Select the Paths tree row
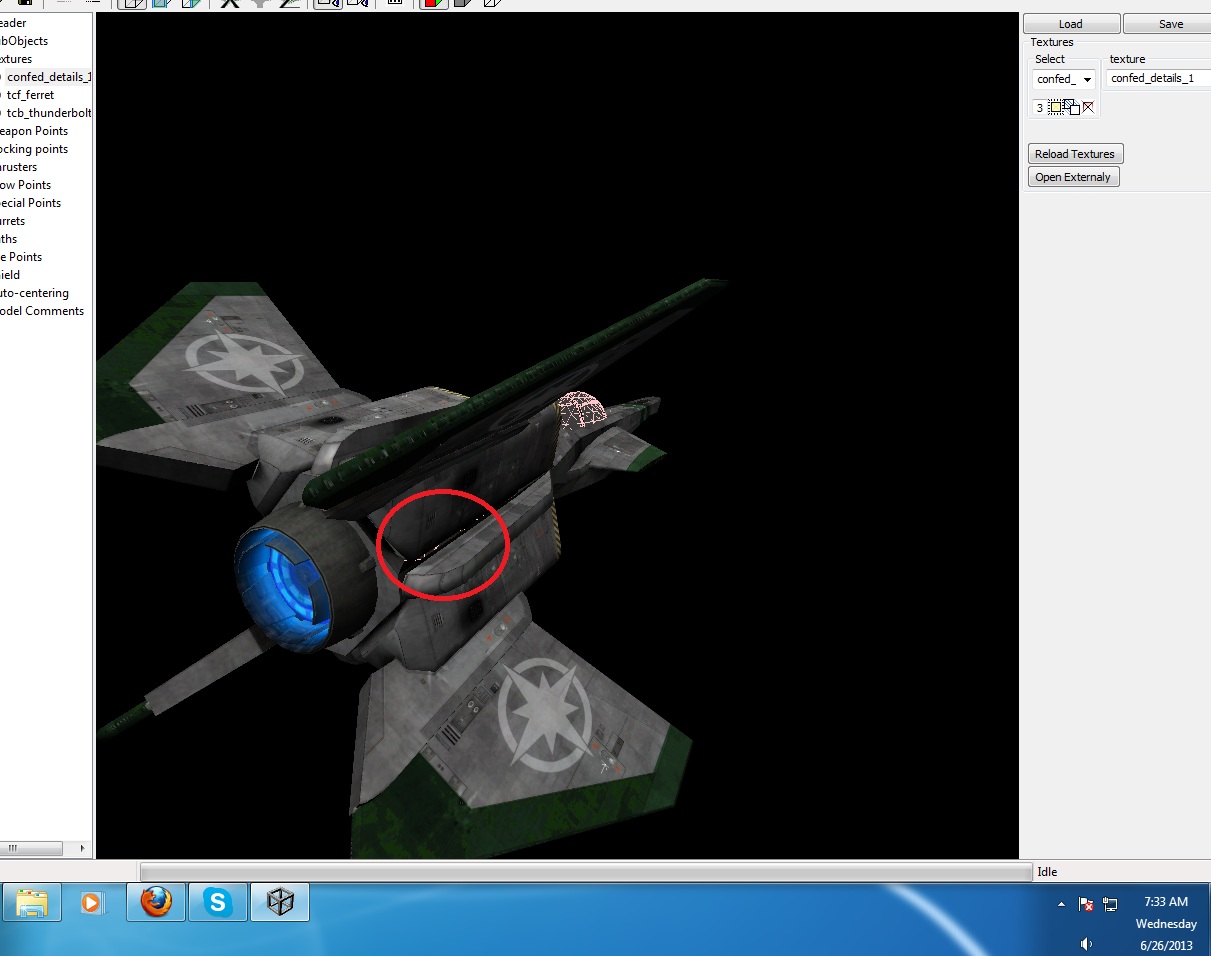This screenshot has height=956, width=1211. [9, 239]
